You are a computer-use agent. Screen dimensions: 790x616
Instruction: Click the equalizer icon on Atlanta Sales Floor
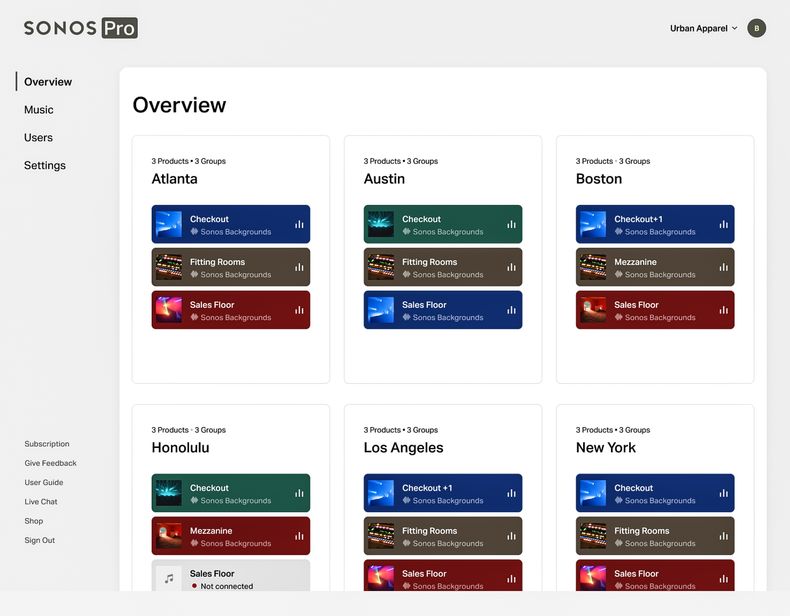point(299,310)
